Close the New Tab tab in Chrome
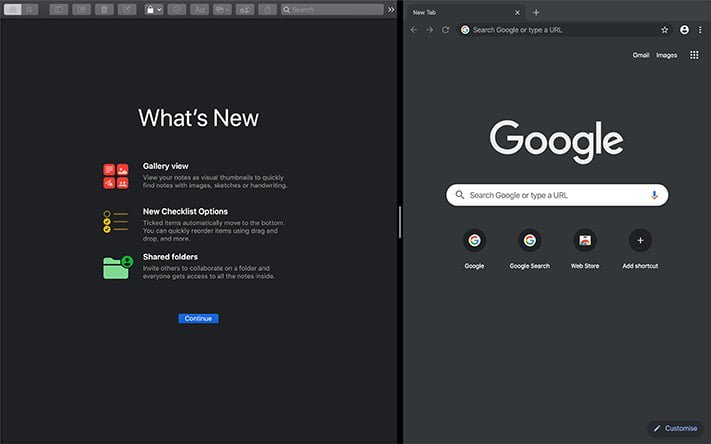Screen dimensions: 711x444 (x=517, y=13)
